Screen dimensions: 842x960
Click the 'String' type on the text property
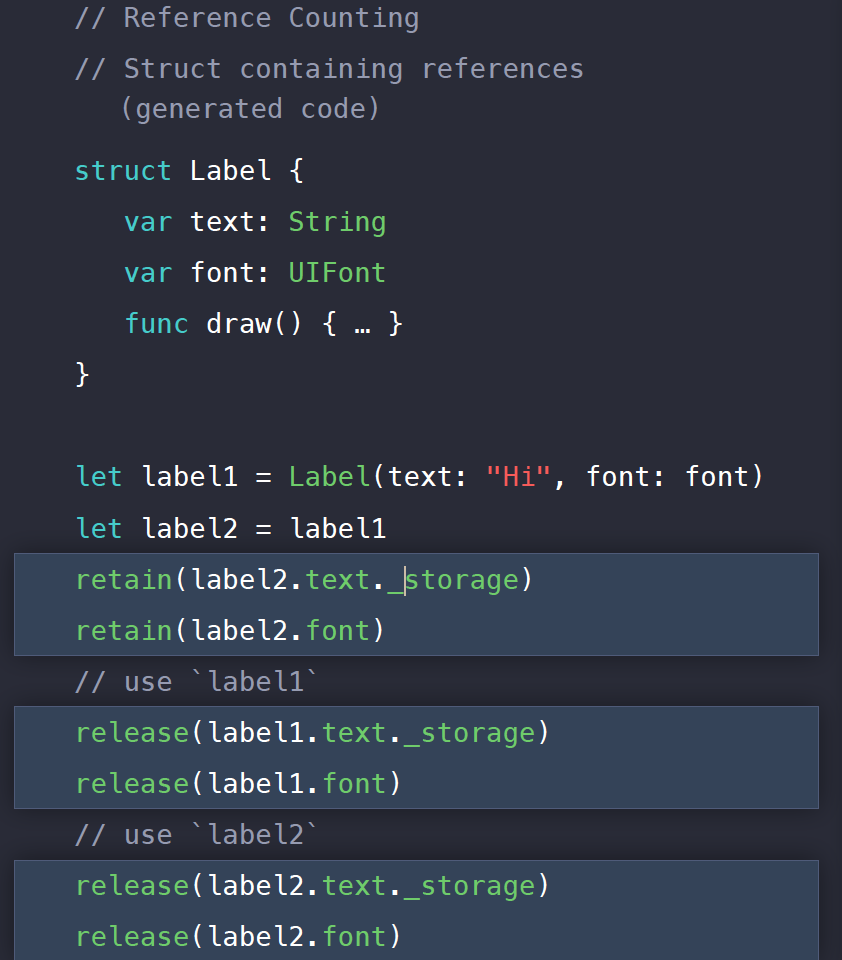coord(337,222)
